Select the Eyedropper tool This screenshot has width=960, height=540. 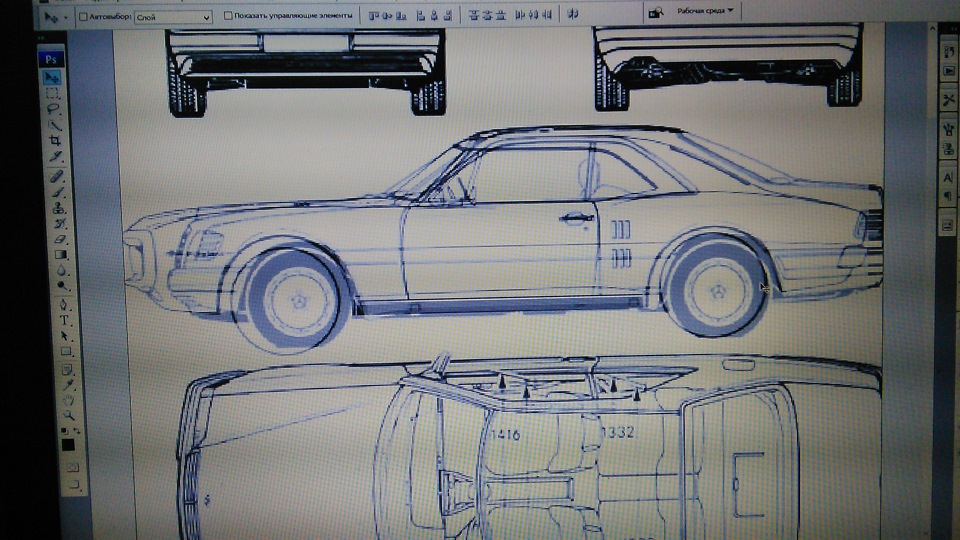tap(67, 385)
